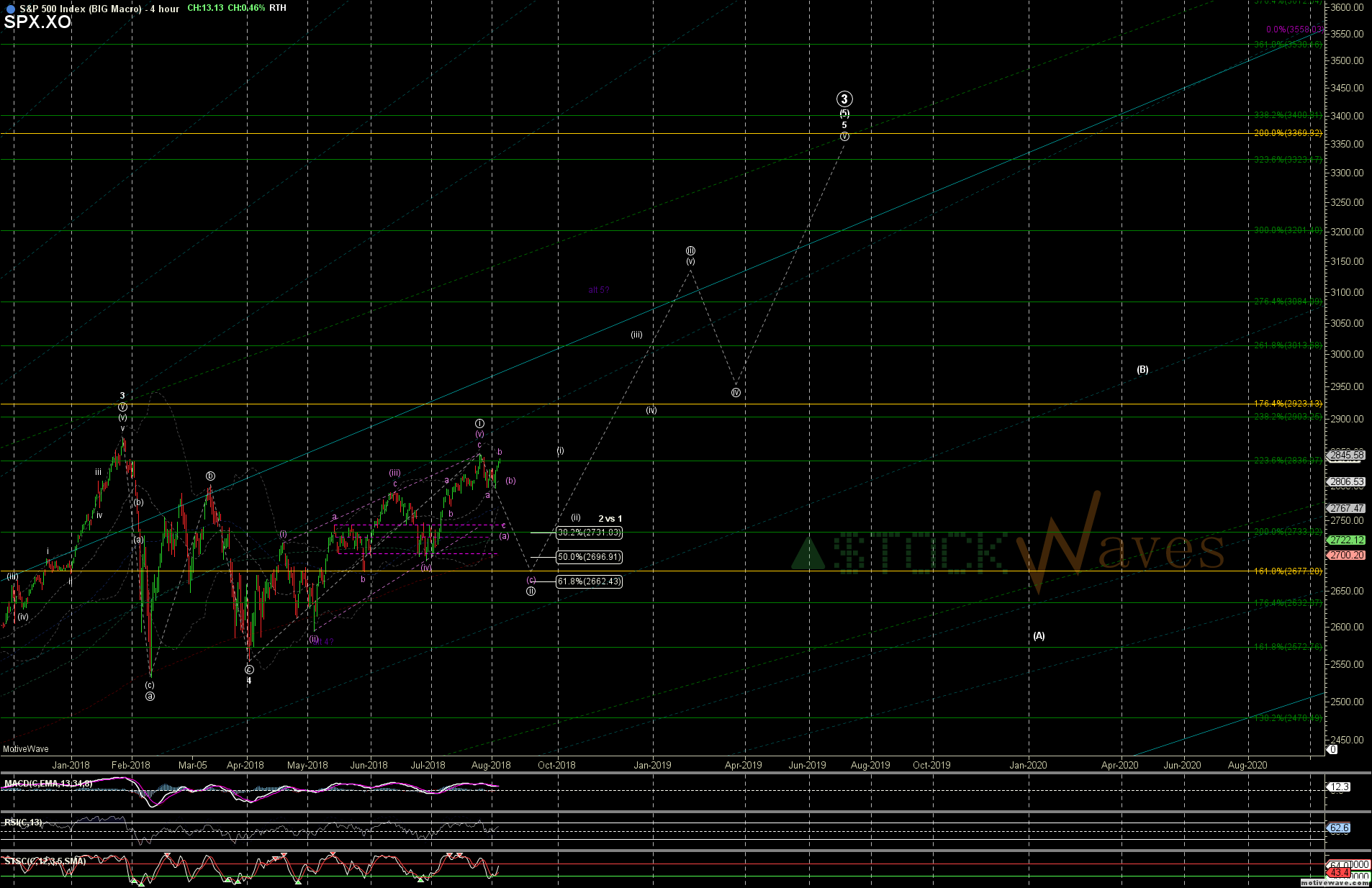This screenshot has width=1372, height=888.
Task: Click the 38.2%(2731.83) retracement label box
Action: 589,533
